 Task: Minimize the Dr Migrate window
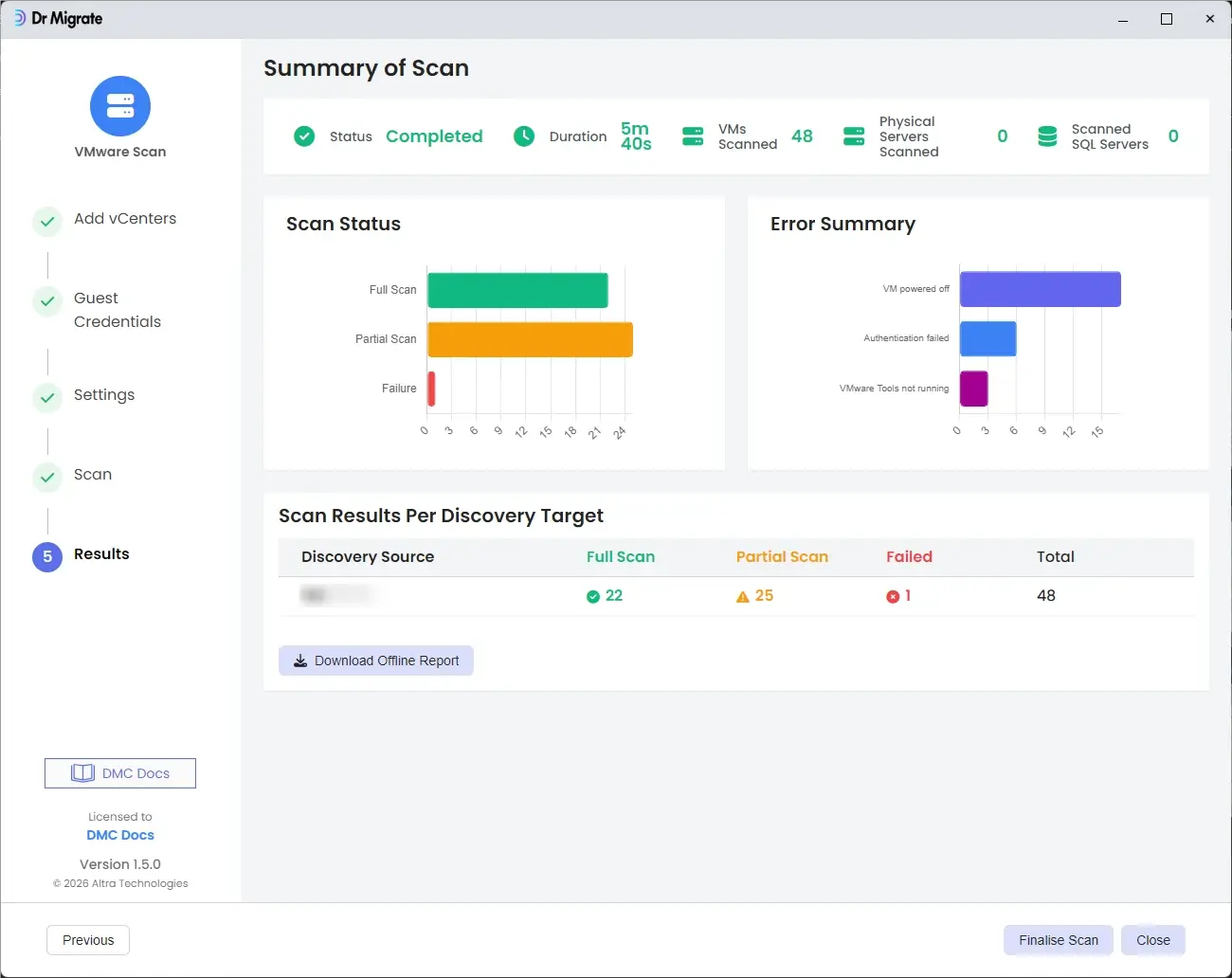click(x=1123, y=19)
